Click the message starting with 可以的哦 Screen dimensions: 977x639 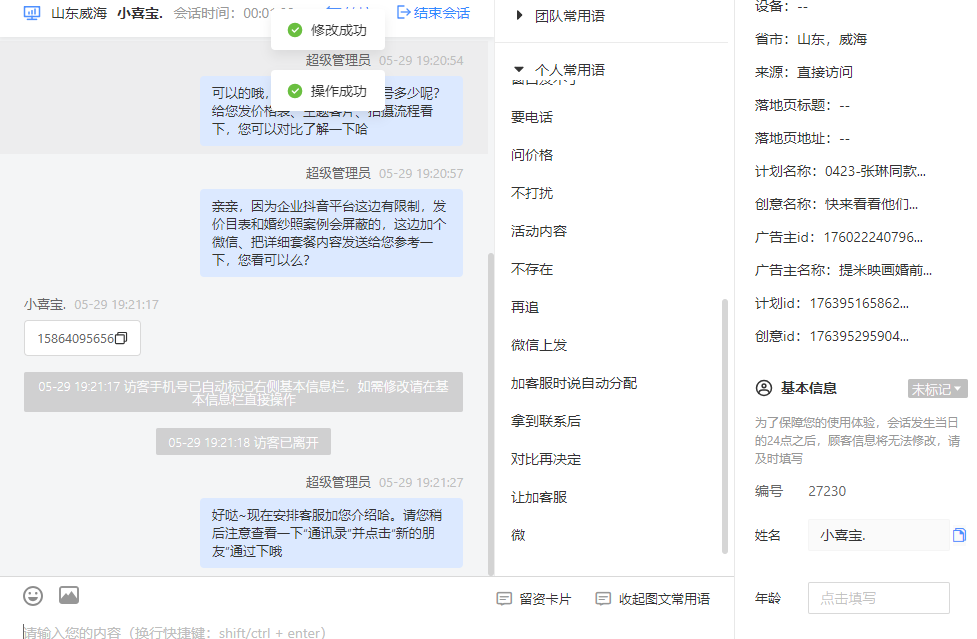tap(331, 111)
